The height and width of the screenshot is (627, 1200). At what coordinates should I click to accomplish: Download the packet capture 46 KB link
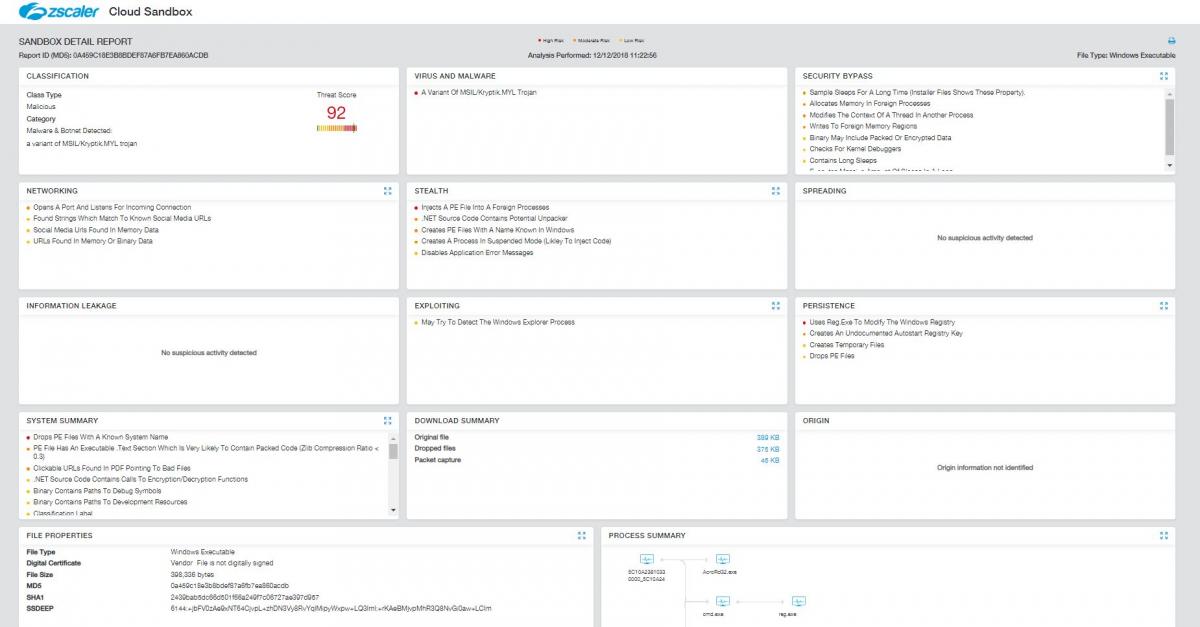point(770,460)
